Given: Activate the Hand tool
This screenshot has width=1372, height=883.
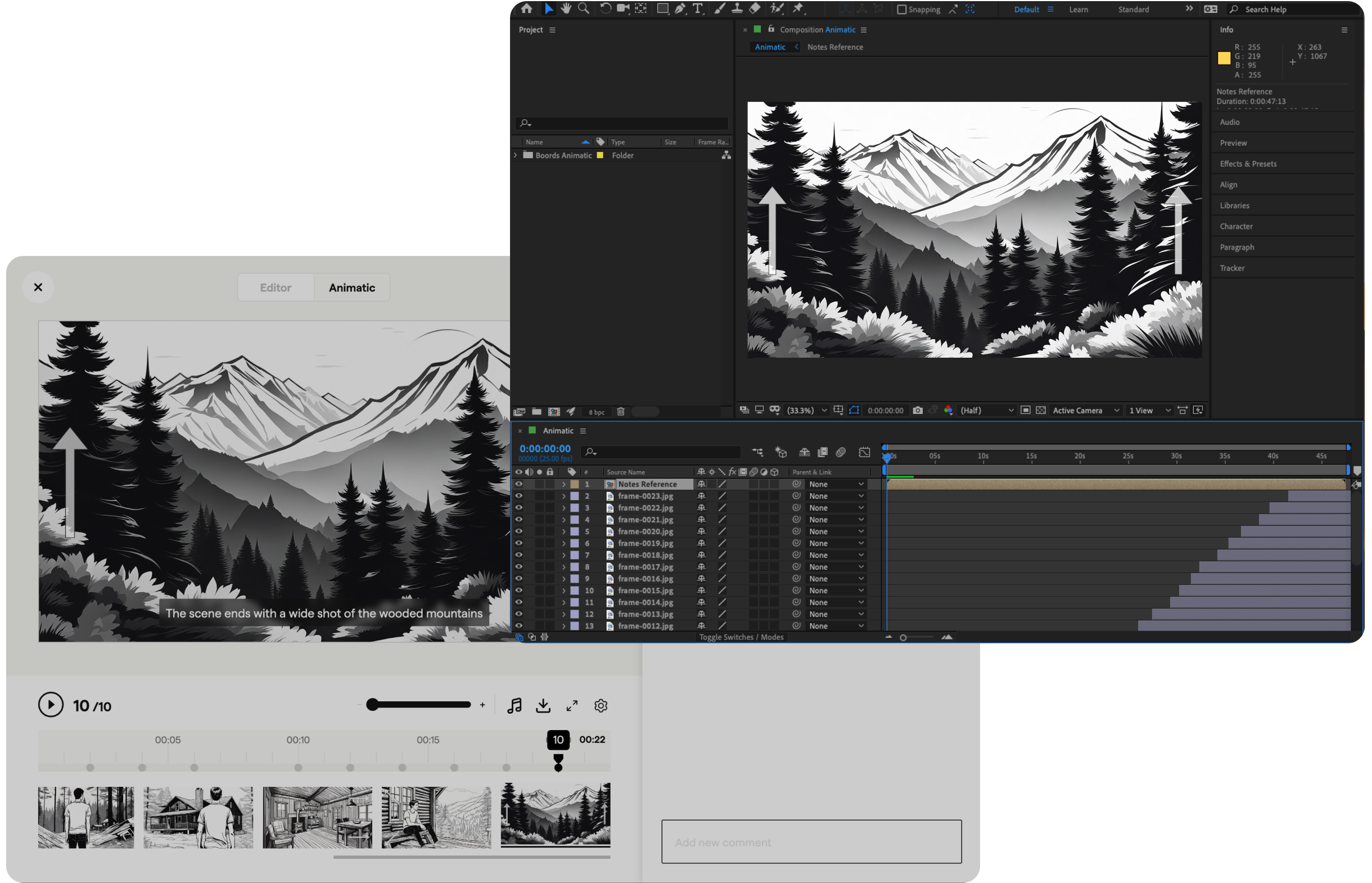Looking at the screenshot, I should click(566, 8).
